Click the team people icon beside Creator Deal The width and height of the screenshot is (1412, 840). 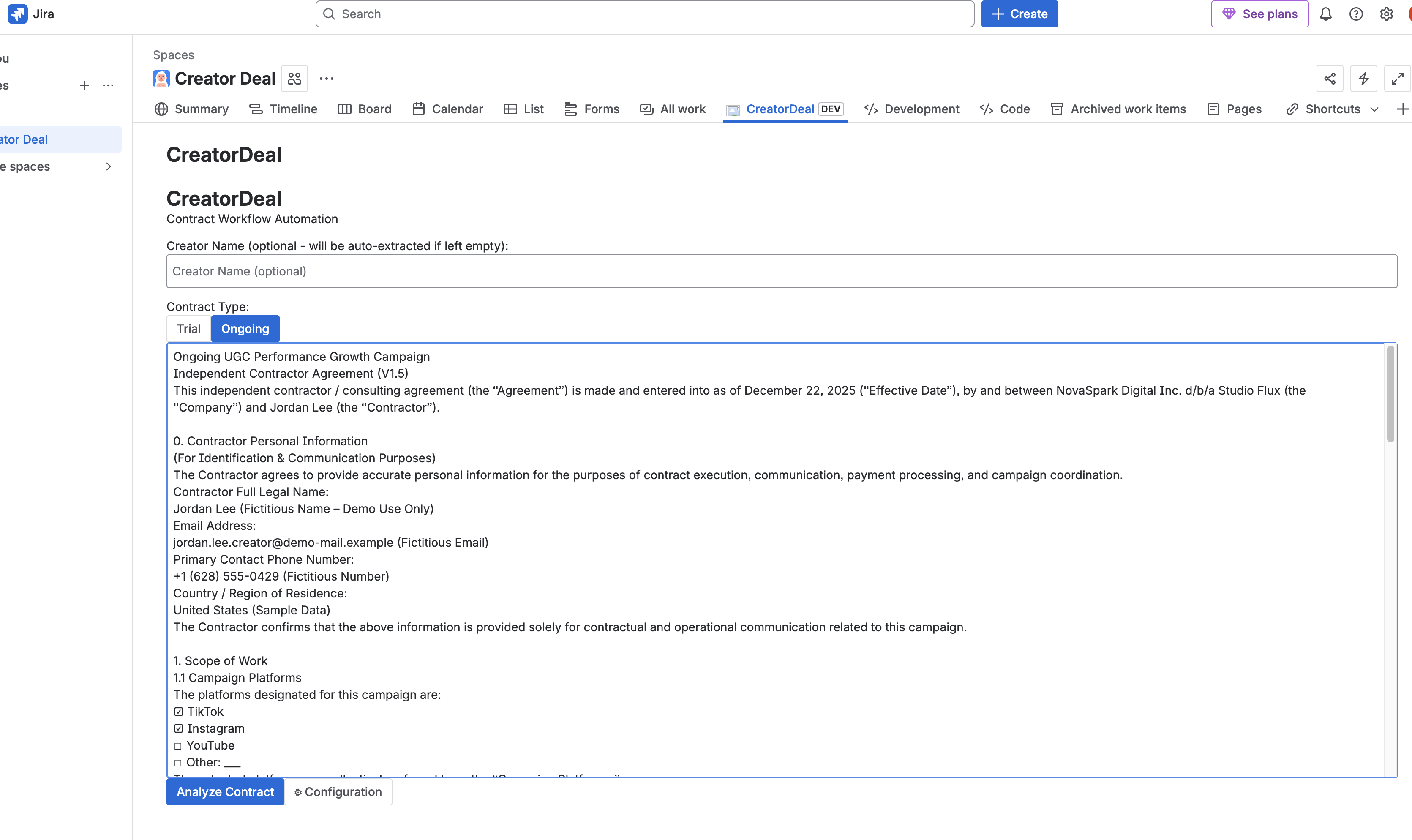coord(294,79)
